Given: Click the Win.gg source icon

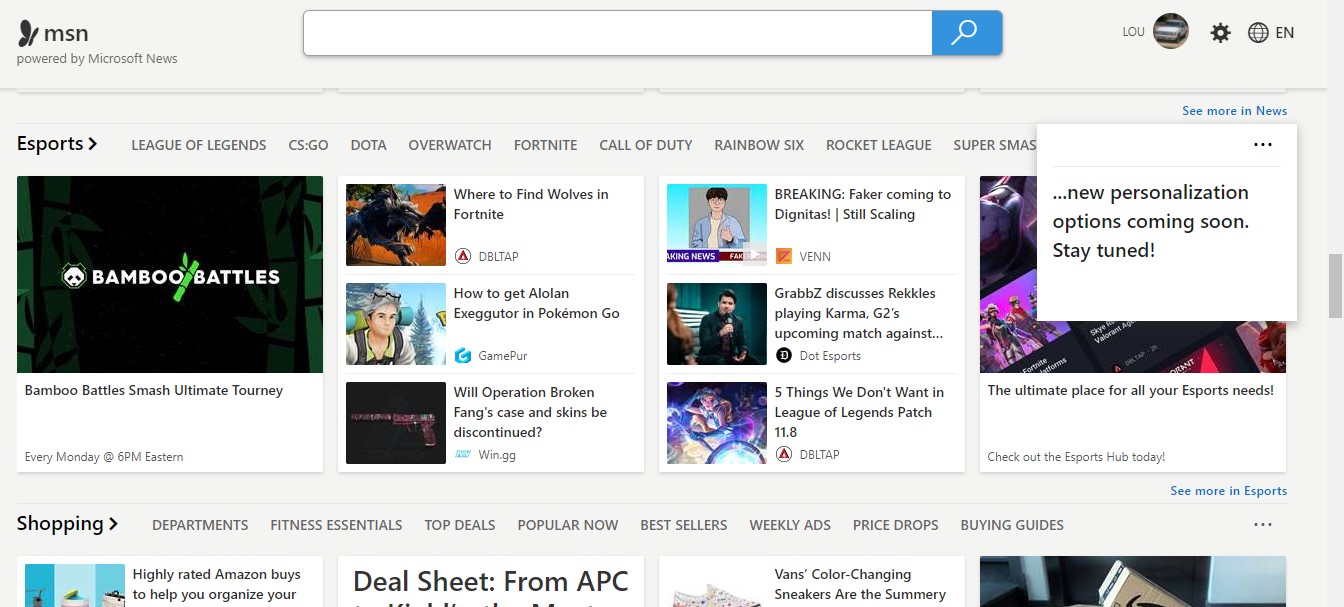Looking at the screenshot, I should pyautogui.click(x=463, y=454).
